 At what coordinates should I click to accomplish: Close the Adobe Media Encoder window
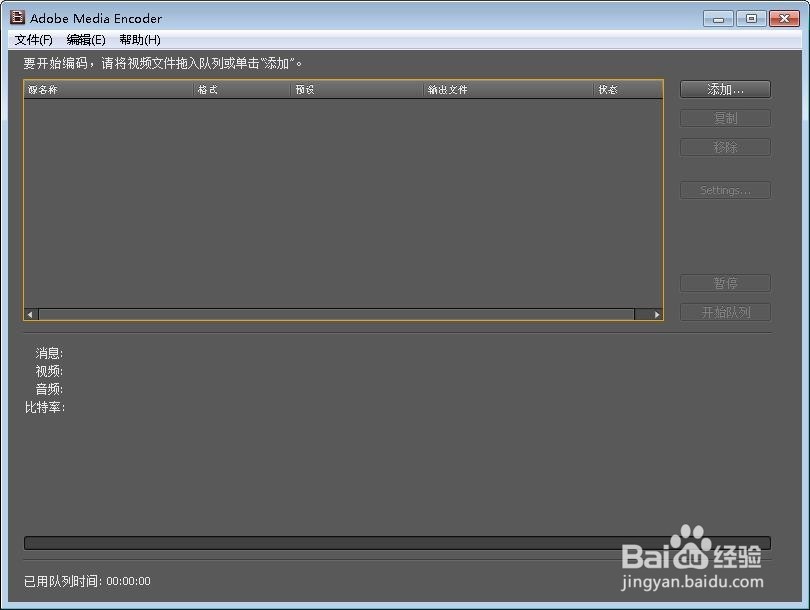click(784, 19)
